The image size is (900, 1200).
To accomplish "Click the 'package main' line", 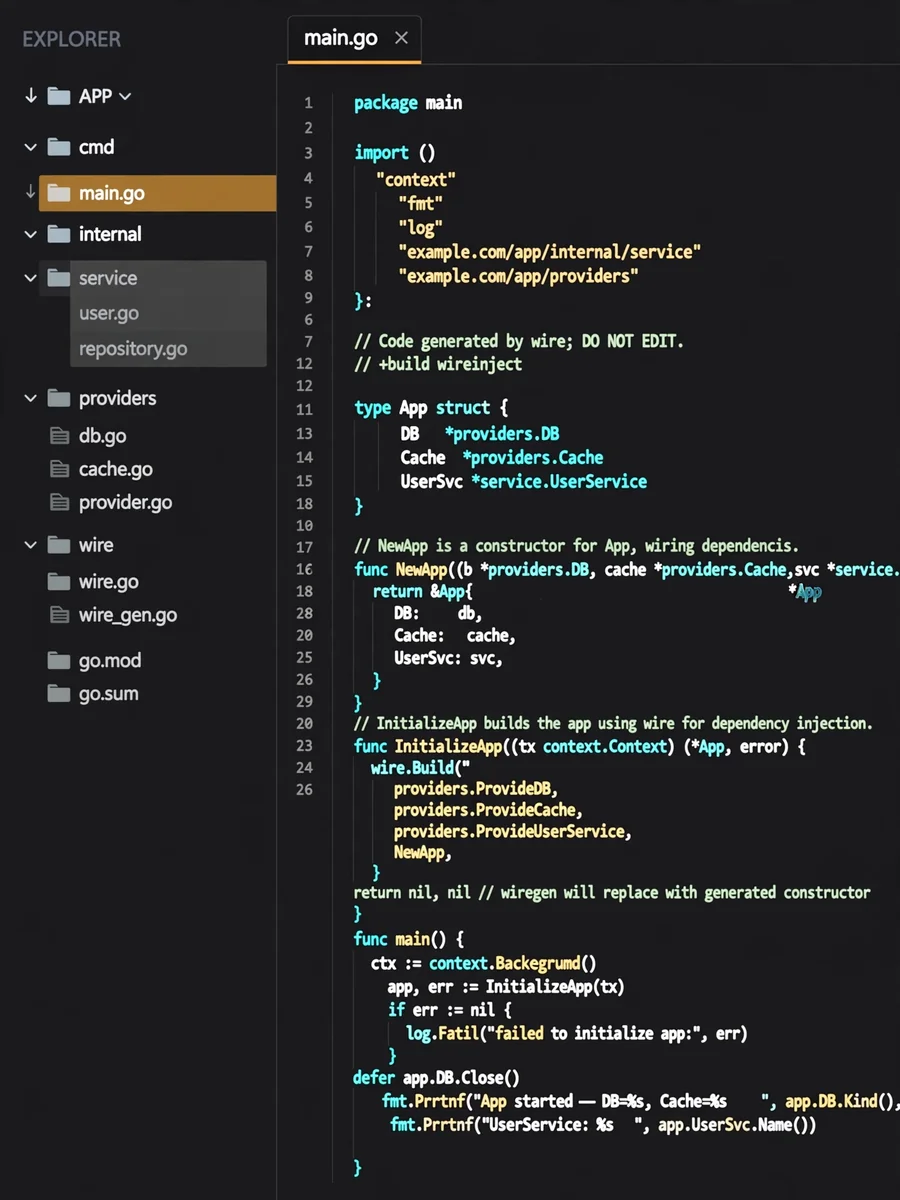I will 408,102.
